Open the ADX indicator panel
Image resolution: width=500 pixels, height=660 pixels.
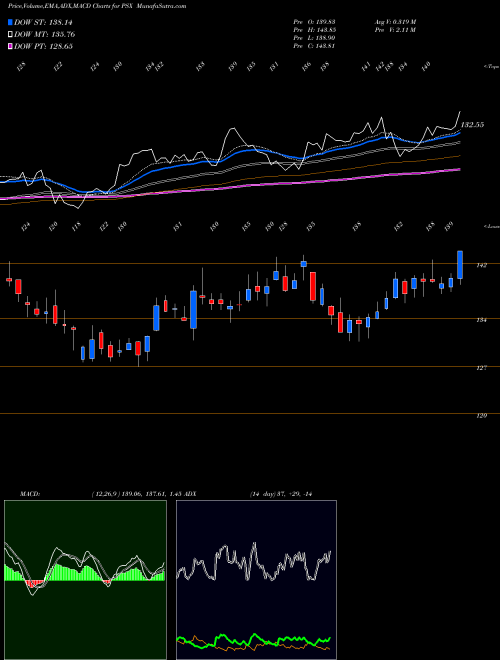[256, 580]
